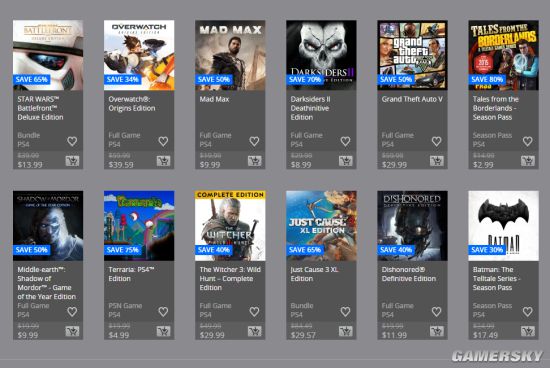The image size is (550, 368).
Task: Toggle wishlist heart for Star Wars Battlefront
Action: pos(72,141)
